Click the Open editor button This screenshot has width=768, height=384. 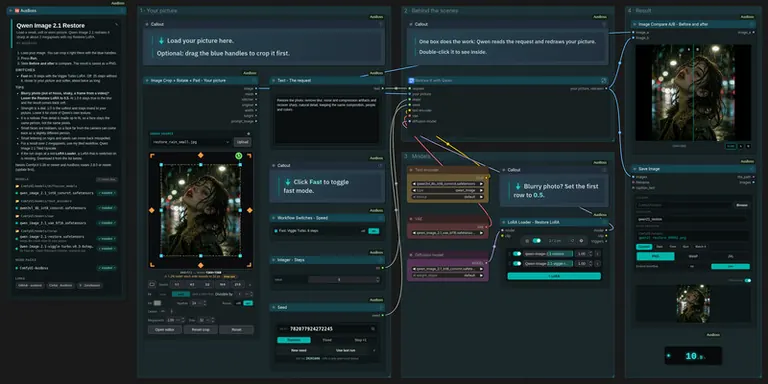click(x=165, y=330)
